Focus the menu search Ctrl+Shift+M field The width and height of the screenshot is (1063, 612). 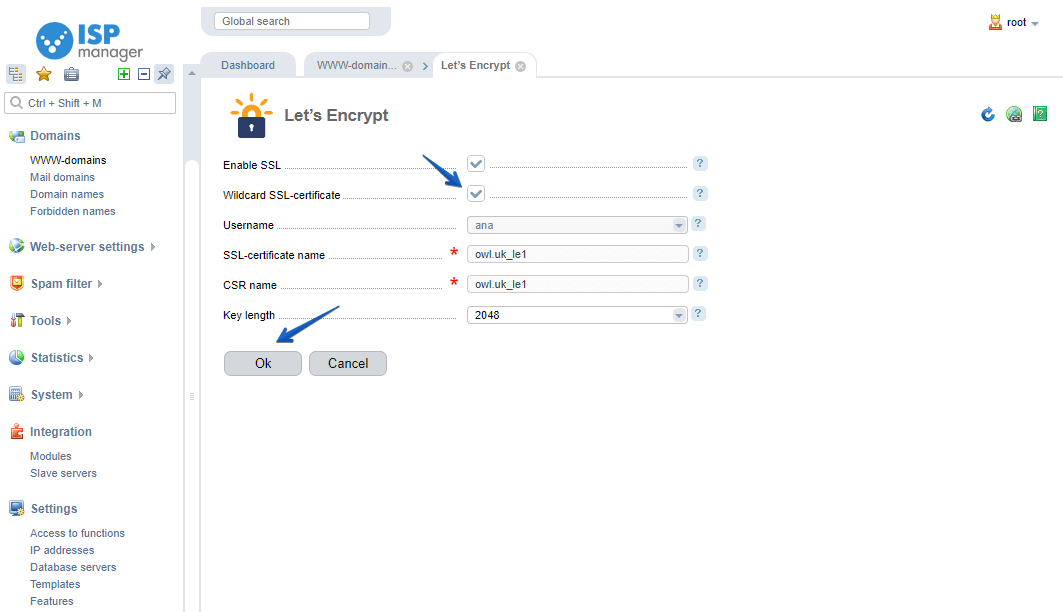pyautogui.click(x=90, y=103)
